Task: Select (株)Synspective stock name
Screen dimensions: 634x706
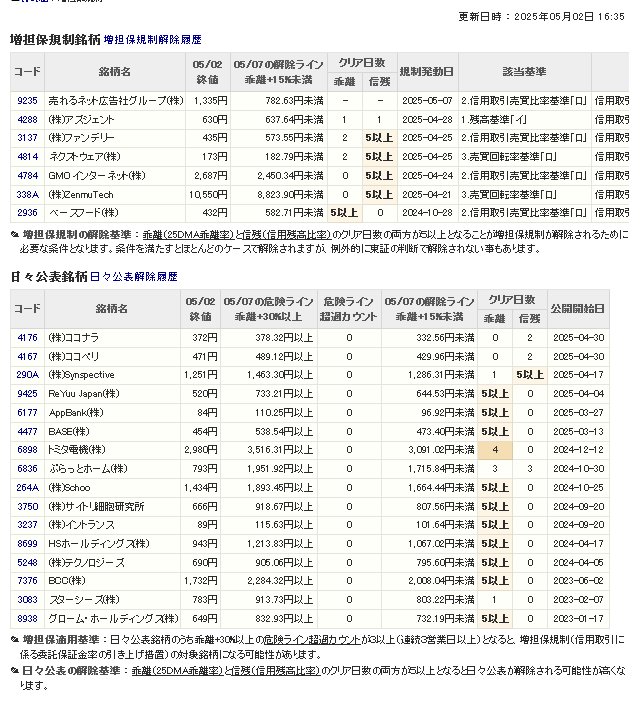Action: click(81, 375)
